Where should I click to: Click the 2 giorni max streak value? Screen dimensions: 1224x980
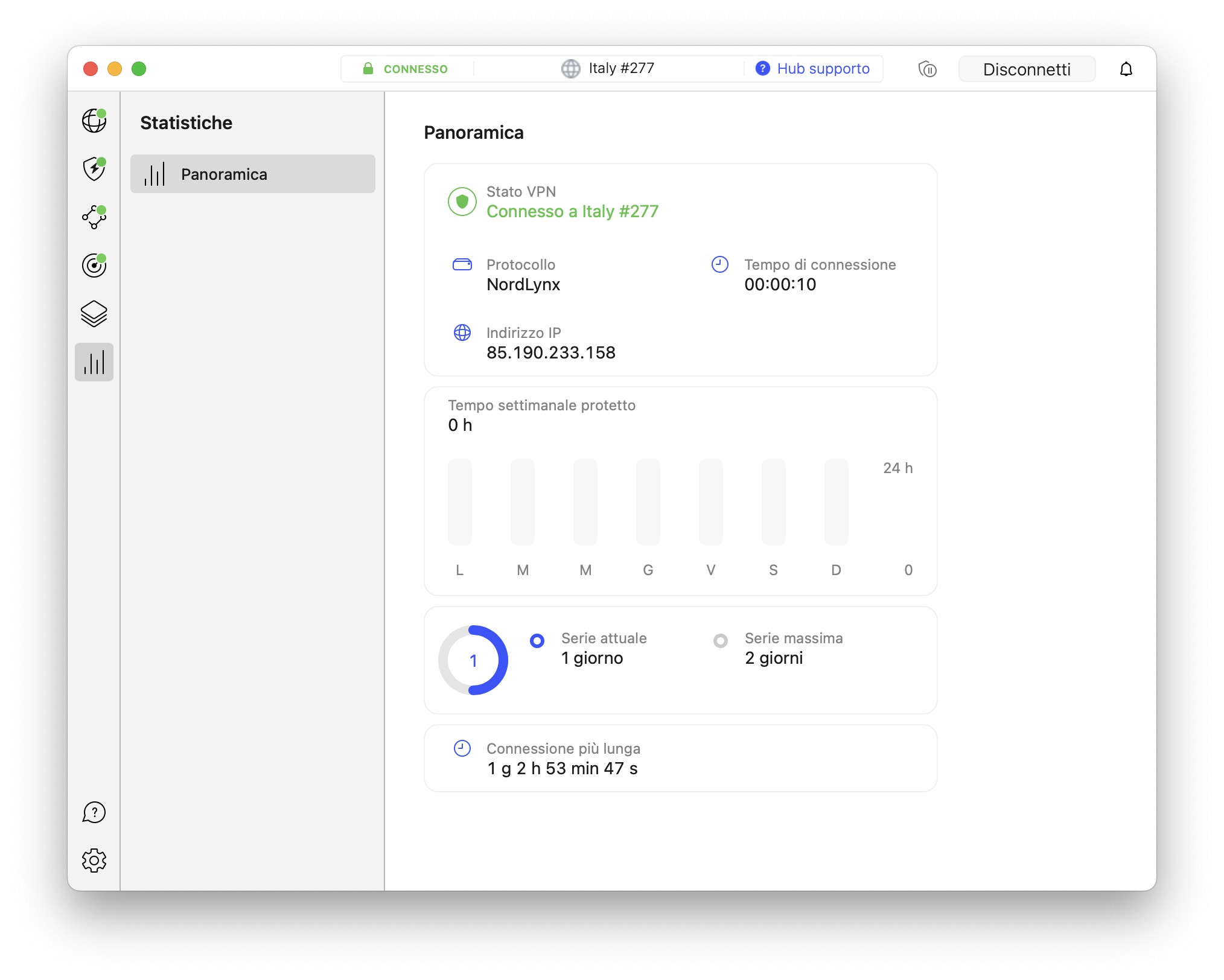[x=774, y=658]
